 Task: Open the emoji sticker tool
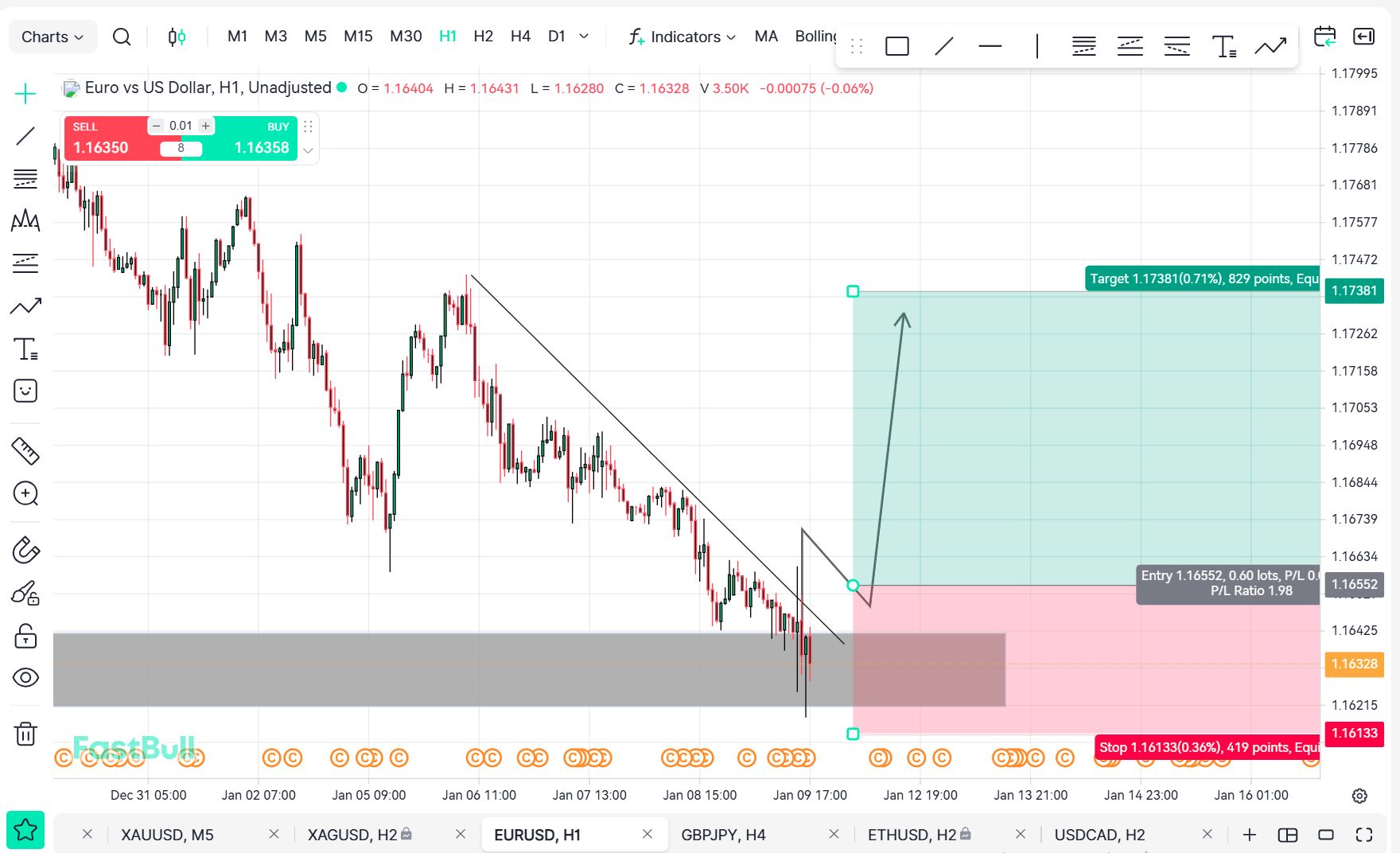pos(25,391)
